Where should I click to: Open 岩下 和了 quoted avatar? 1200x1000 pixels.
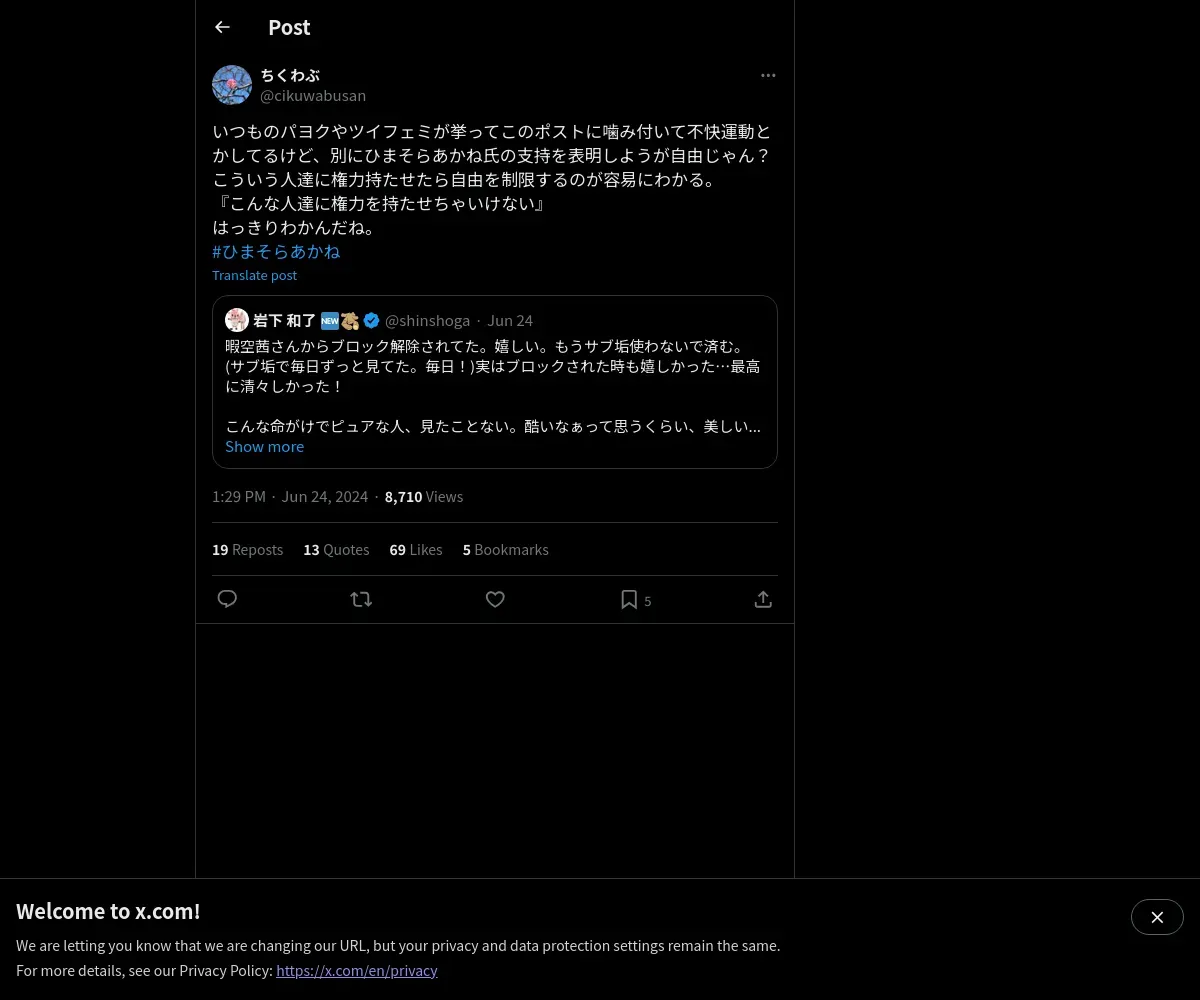point(237,320)
